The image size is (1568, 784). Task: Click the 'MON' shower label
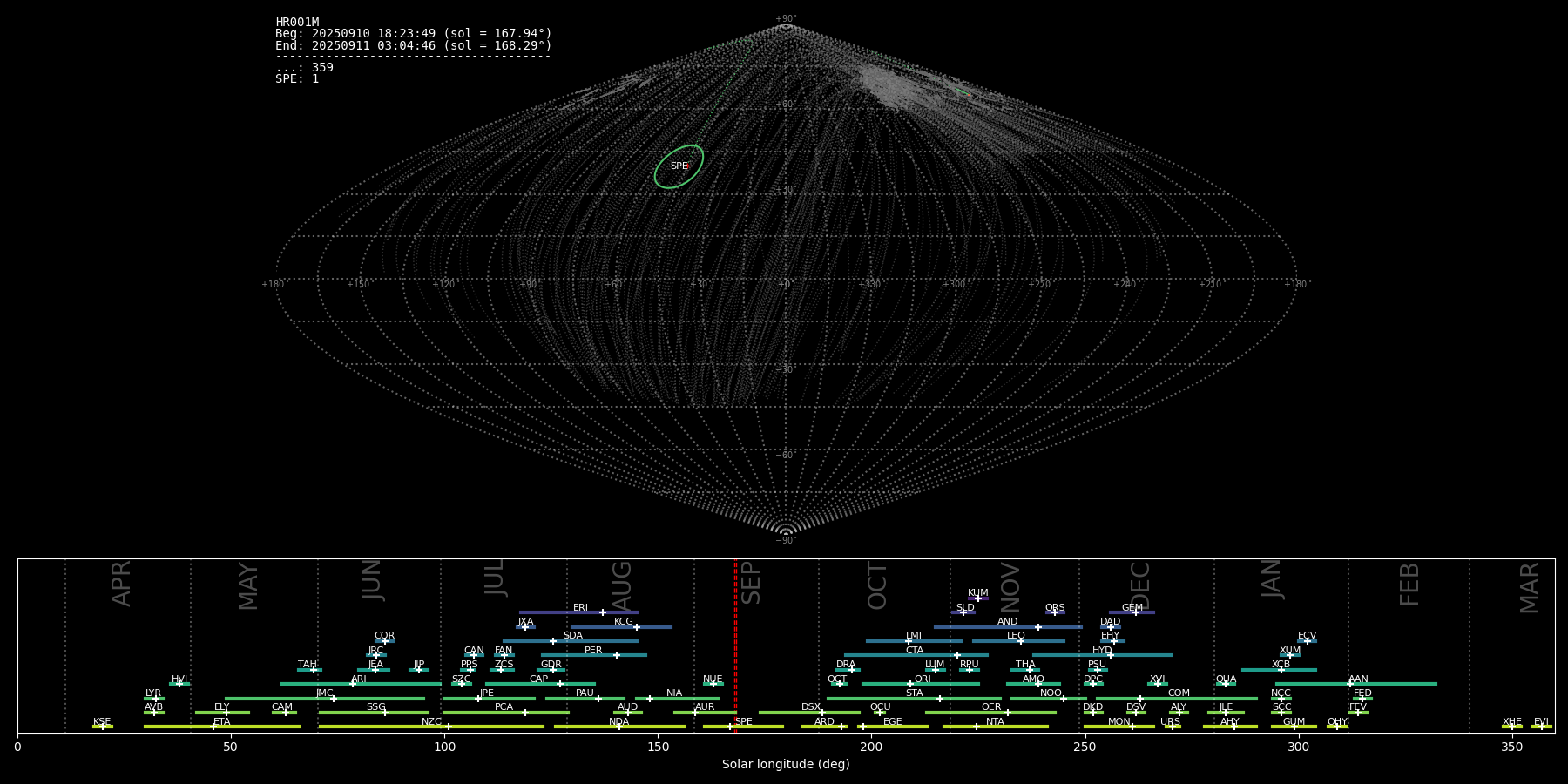(x=1119, y=721)
